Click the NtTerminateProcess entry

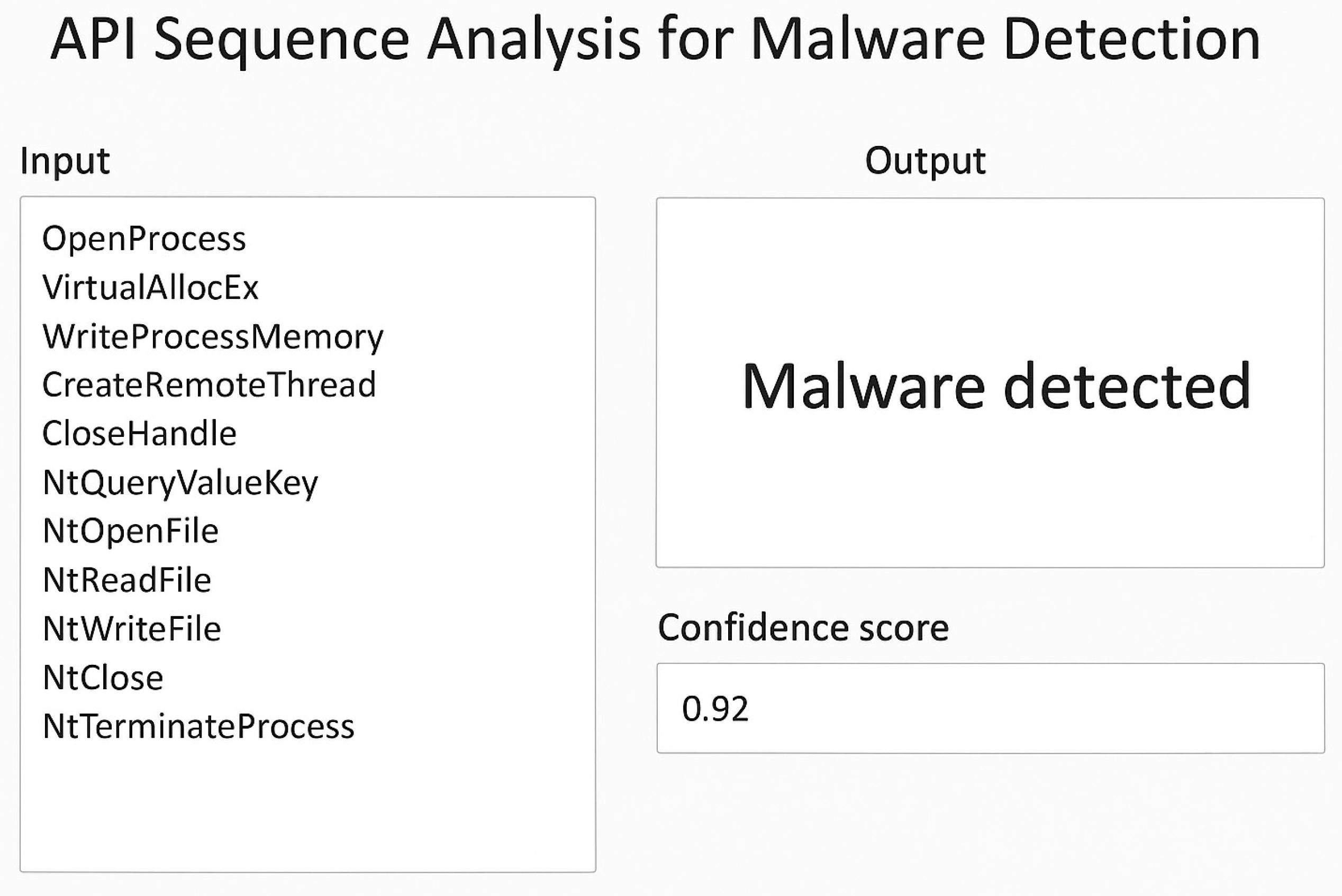point(198,727)
